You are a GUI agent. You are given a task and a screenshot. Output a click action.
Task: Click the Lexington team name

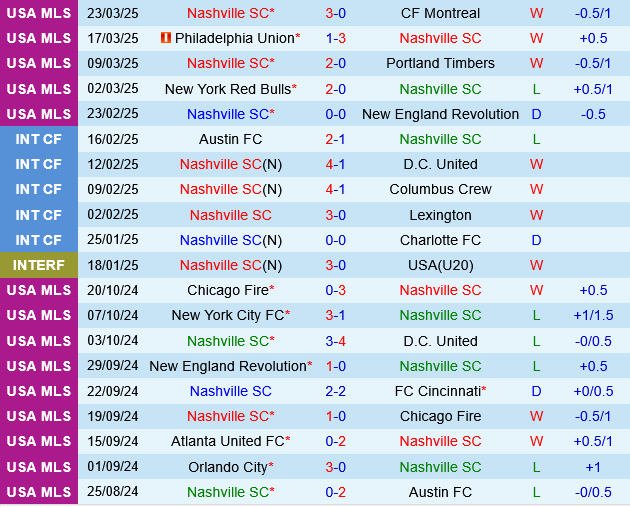[x=440, y=215]
